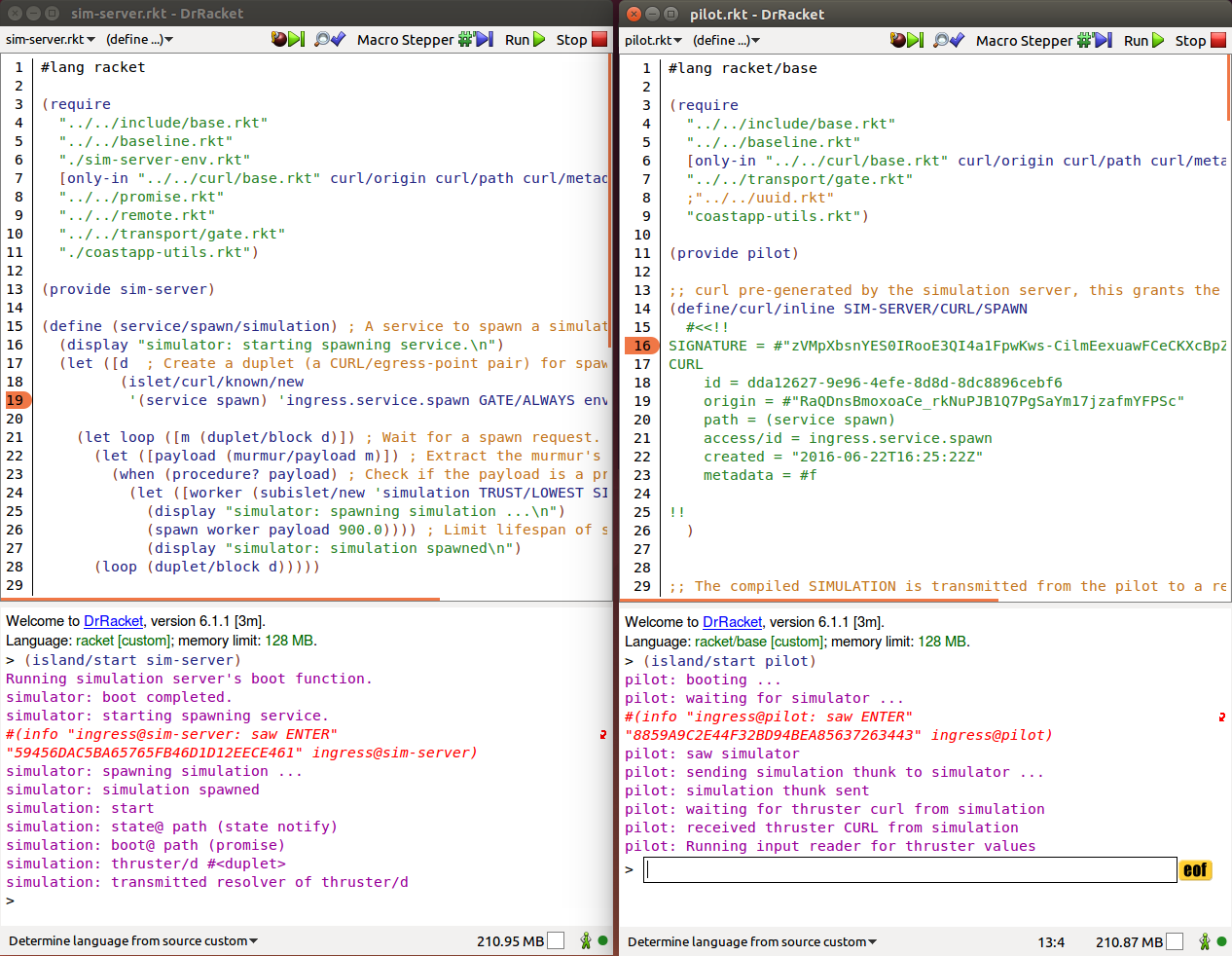Screen dimensions: 1232x956
Task: Open language chooser dropdown in pilot window
Action: (x=752, y=941)
